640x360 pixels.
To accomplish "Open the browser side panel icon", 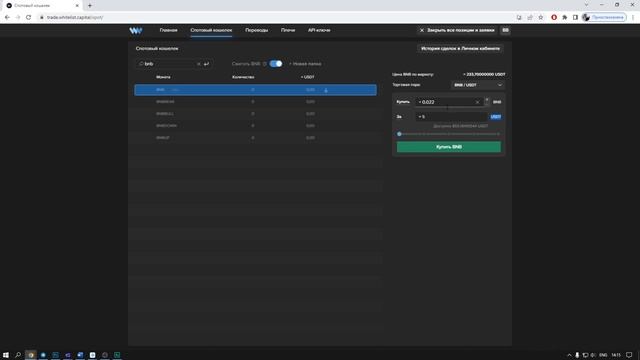I will click(575, 18).
